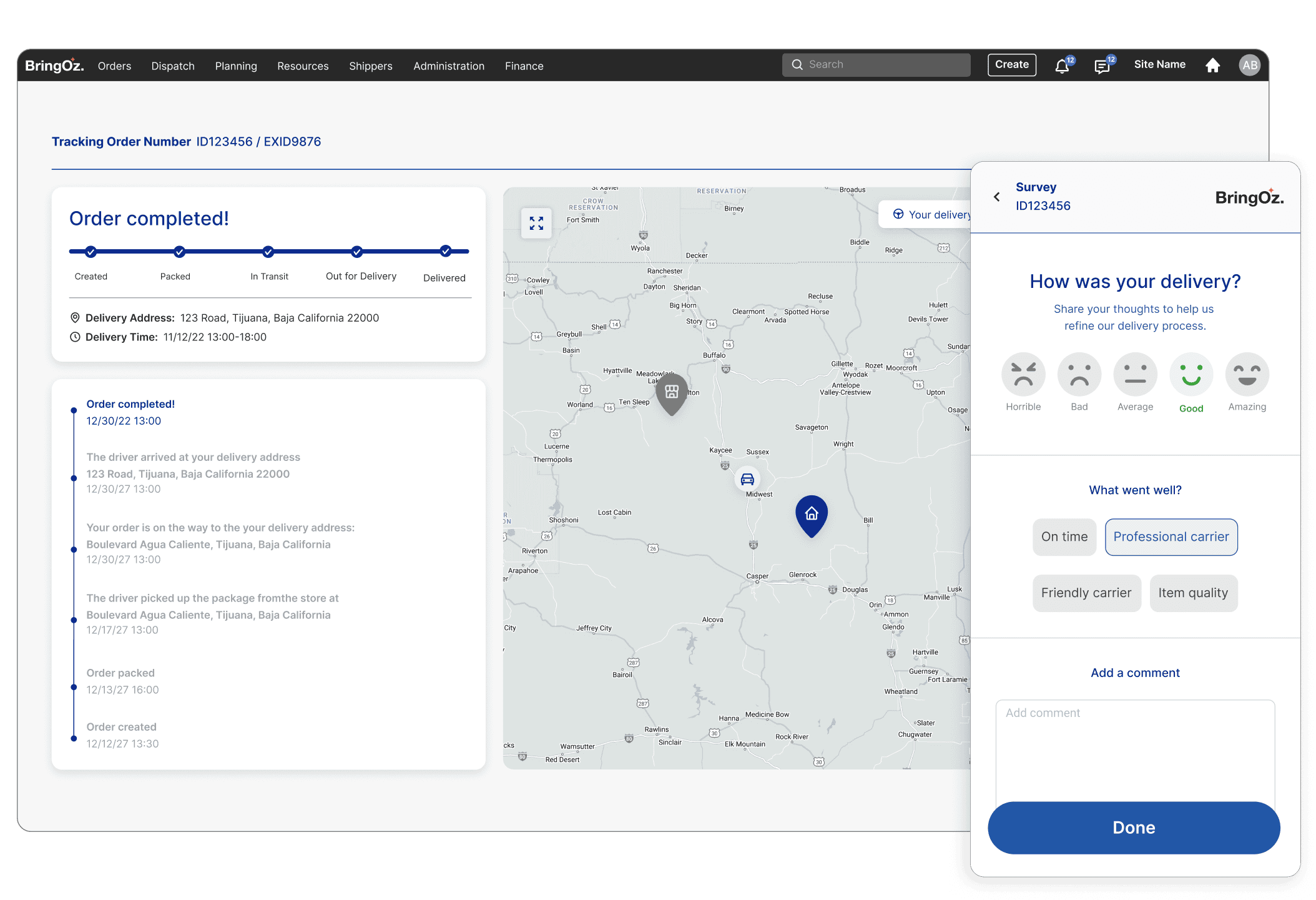Image resolution: width=1316 pixels, height=900 pixels.
Task: Rate delivery as Bad face
Action: tap(1079, 374)
